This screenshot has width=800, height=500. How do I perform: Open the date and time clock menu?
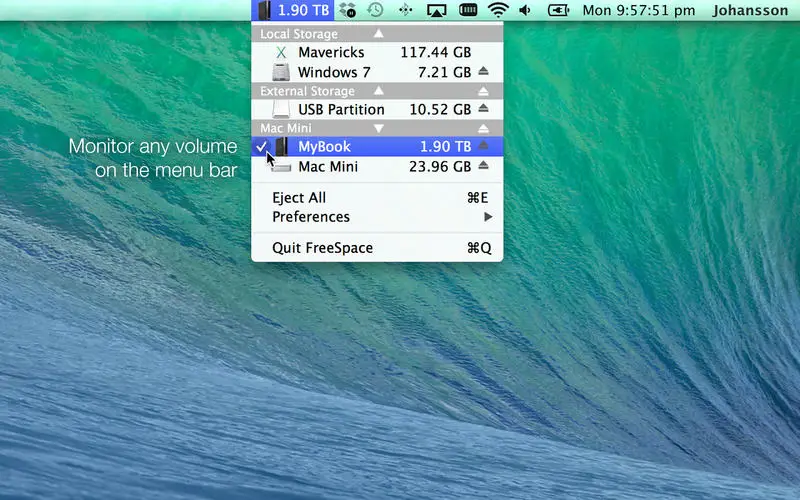tap(639, 10)
